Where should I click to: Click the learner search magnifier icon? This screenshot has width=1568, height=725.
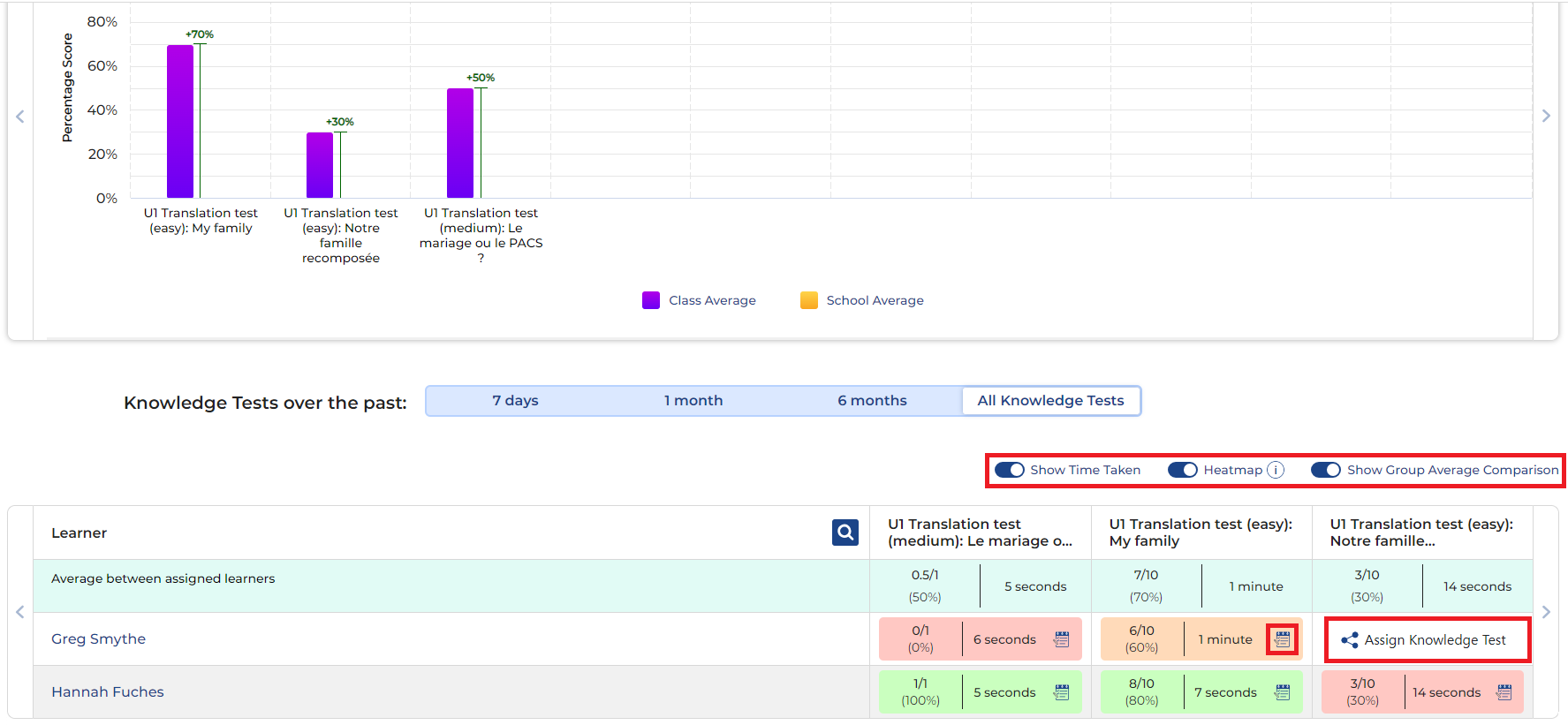(845, 532)
